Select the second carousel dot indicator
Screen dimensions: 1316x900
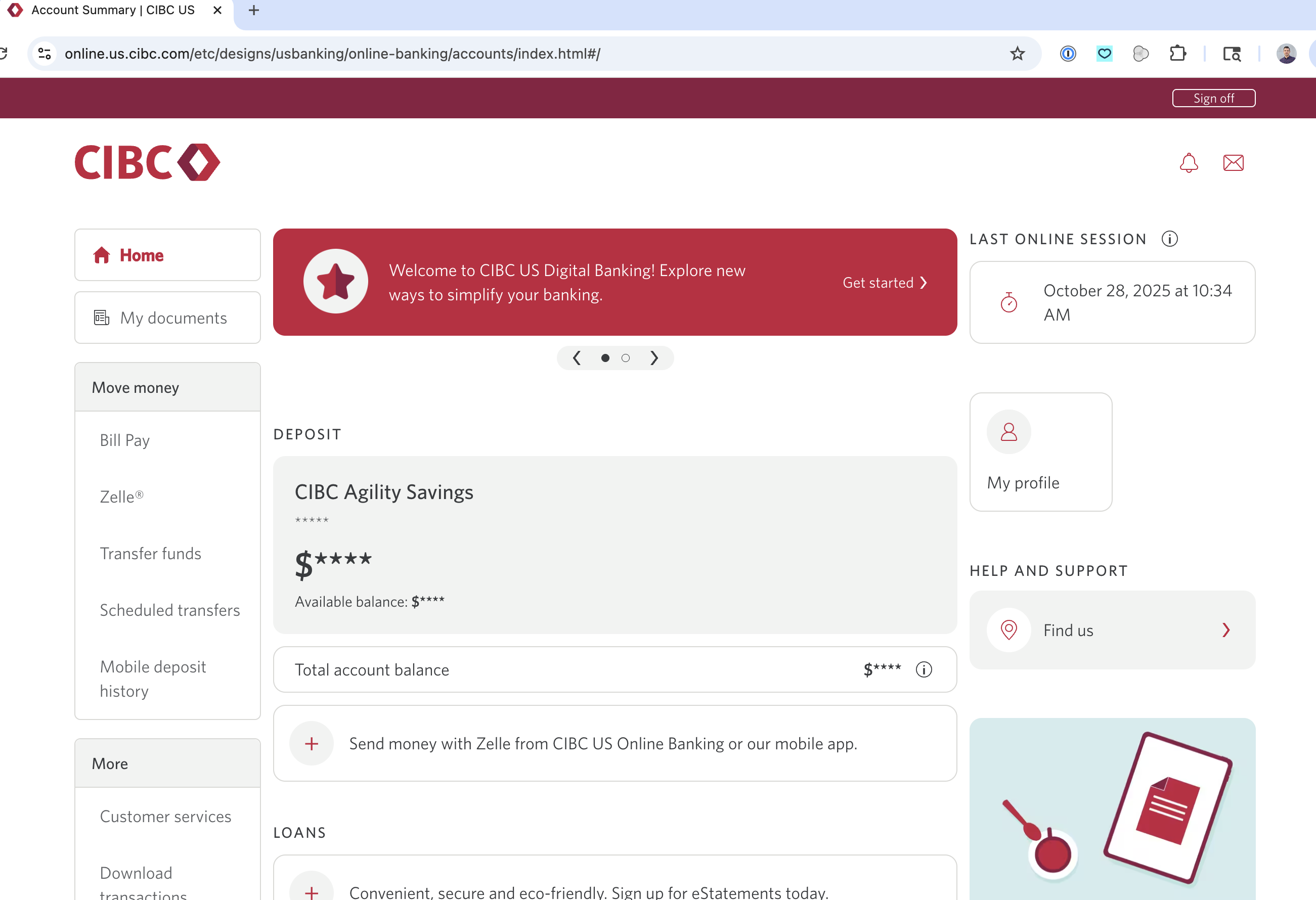pyautogui.click(x=625, y=358)
